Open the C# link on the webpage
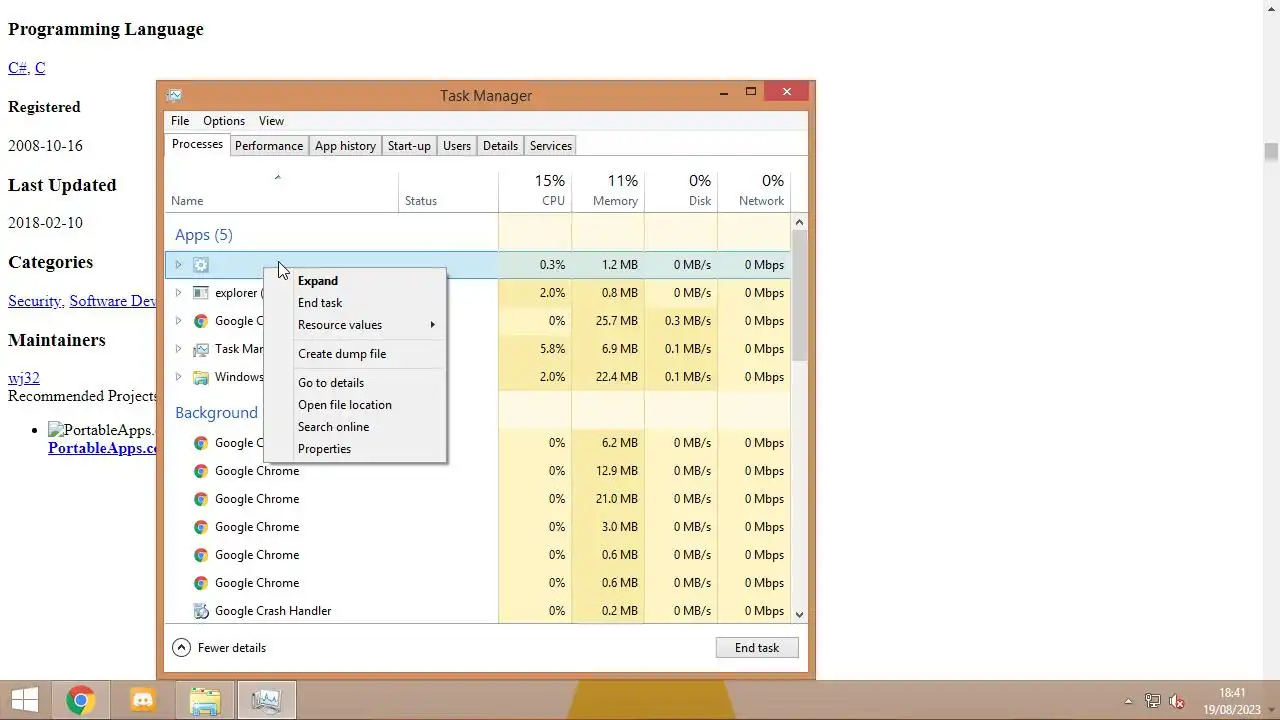This screenshot has height=720, width=1280. coord(17,68)
